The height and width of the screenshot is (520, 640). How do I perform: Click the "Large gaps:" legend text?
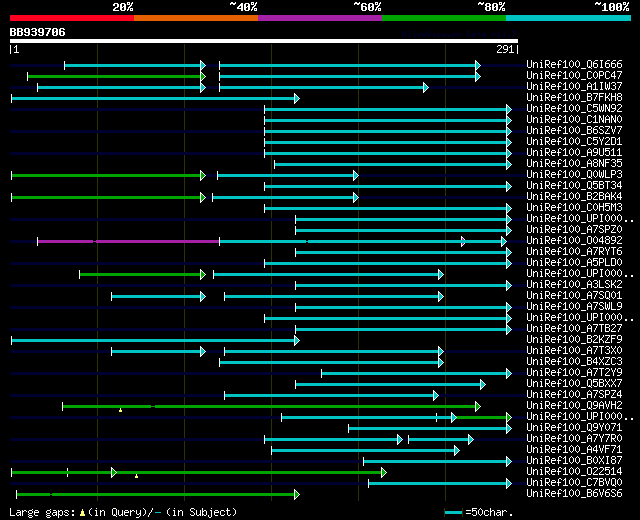click(42, 513)
